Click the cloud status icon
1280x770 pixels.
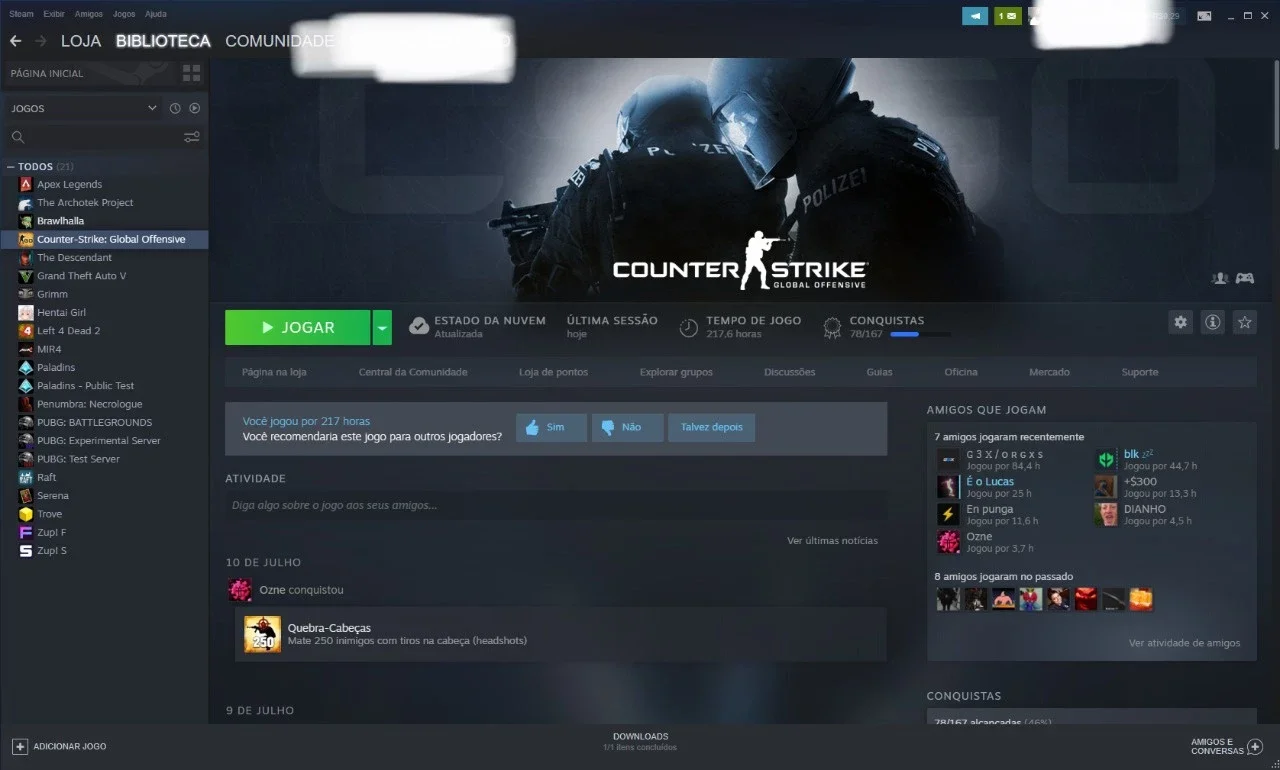419,326
